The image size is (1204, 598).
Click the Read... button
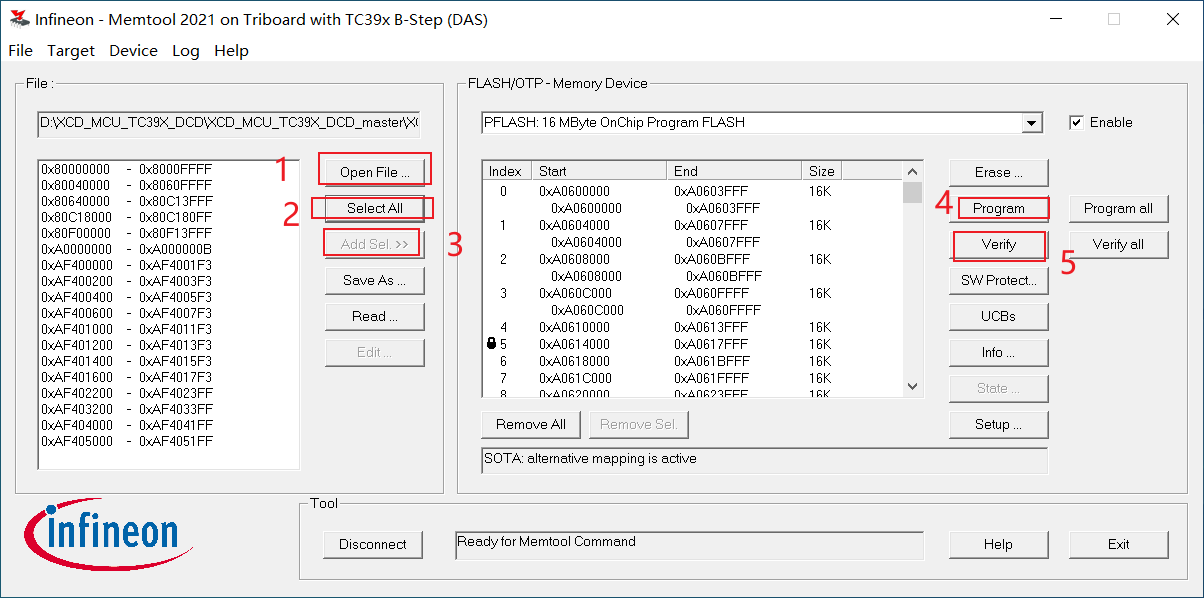(x=375, y=316)
